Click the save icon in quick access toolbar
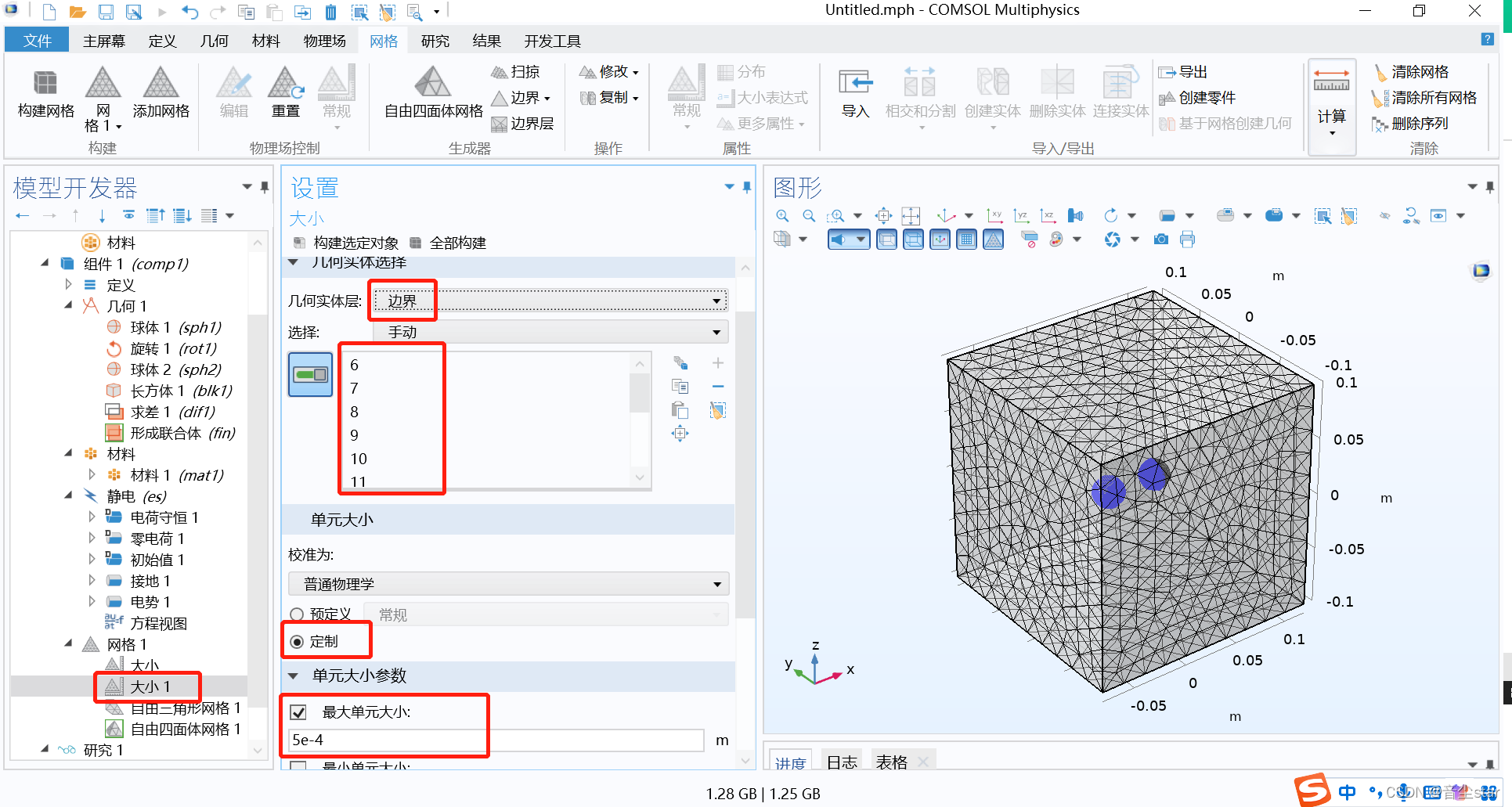Screen dimensions: 1512x807 (x=106, y=12)
